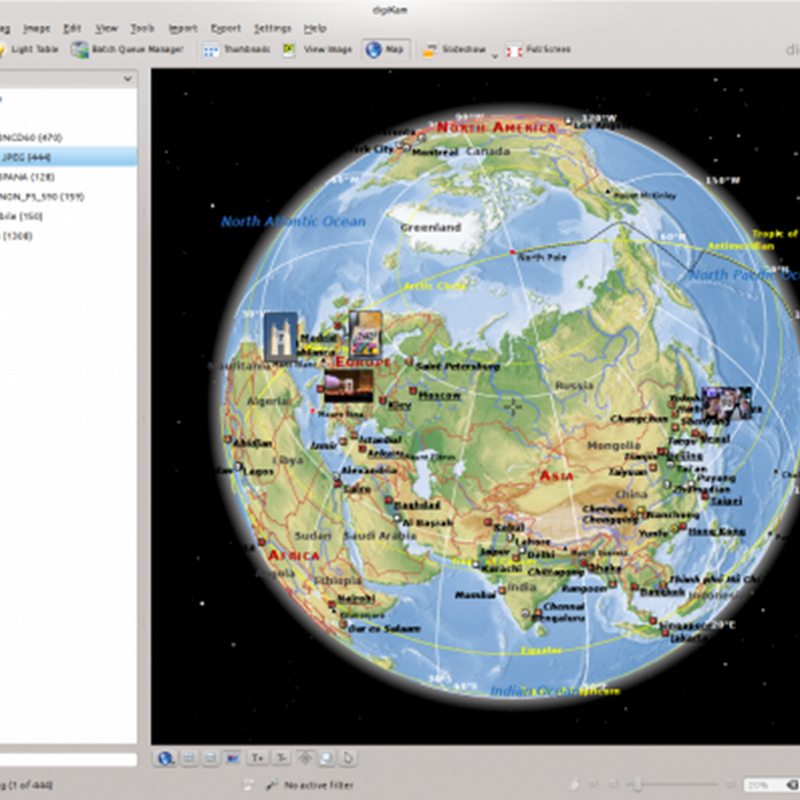Select the album row showing (1308)

click(x=68, y=236)
